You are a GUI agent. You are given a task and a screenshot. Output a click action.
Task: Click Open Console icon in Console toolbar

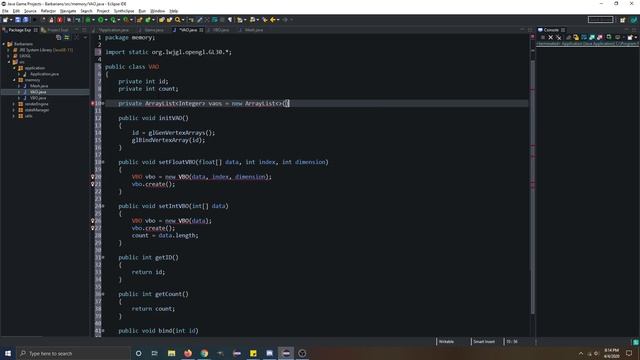(x=630, y=38)
